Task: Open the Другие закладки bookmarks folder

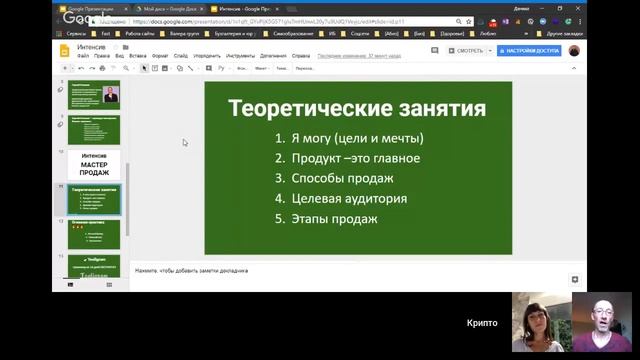Action: pyautogui.click(x=560, y=34)
